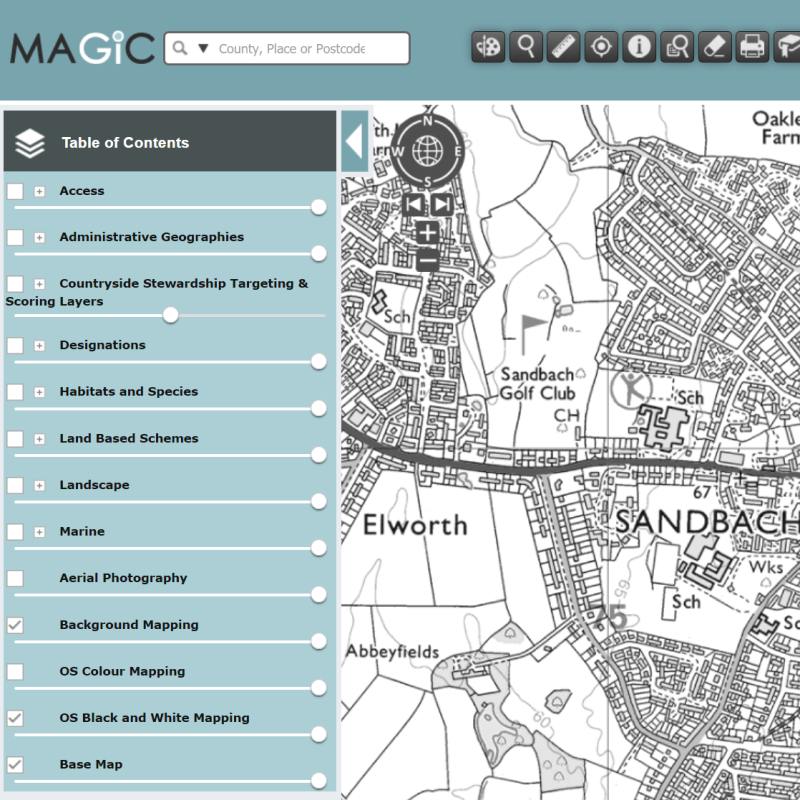Open the paint palette drawing tool
The width and height of the screenshot is (800, 800).
tap(488, 47)
